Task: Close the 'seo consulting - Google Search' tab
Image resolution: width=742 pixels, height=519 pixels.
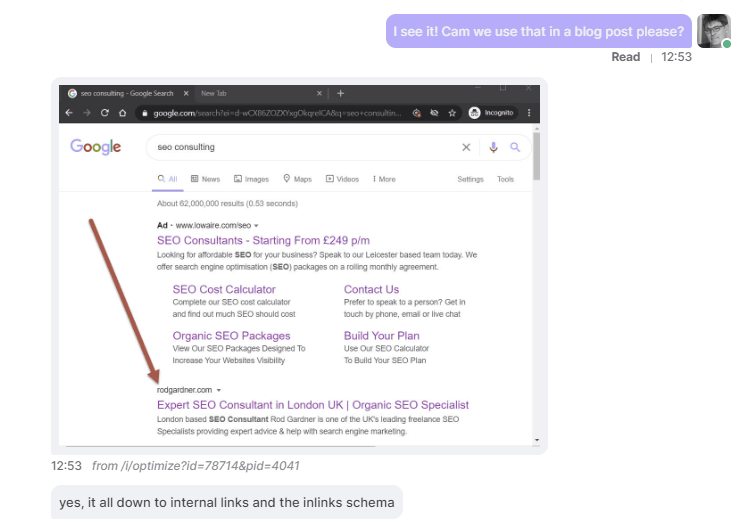Action: coord(186,94)
